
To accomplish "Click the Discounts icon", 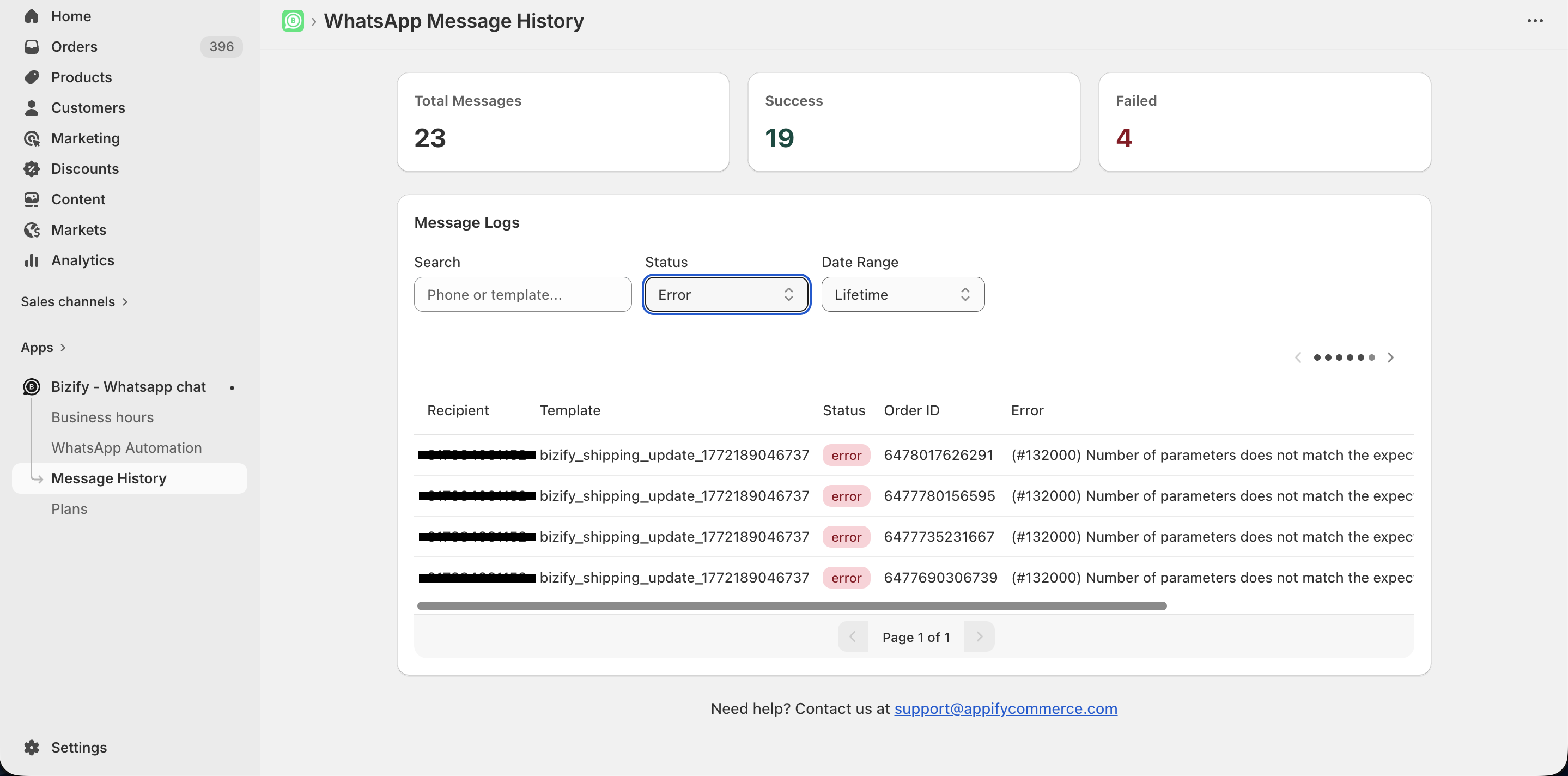I will click(x=32, y=168).
